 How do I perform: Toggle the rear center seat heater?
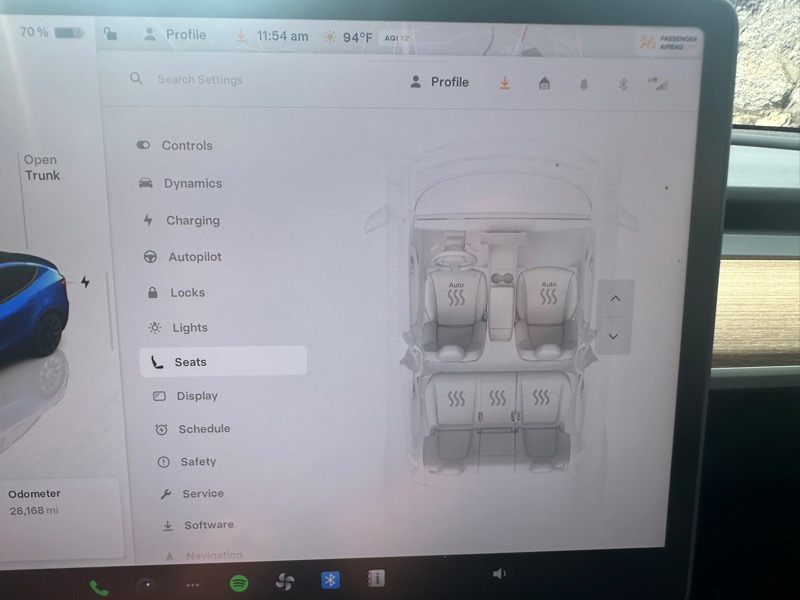[x=498, y=399]
